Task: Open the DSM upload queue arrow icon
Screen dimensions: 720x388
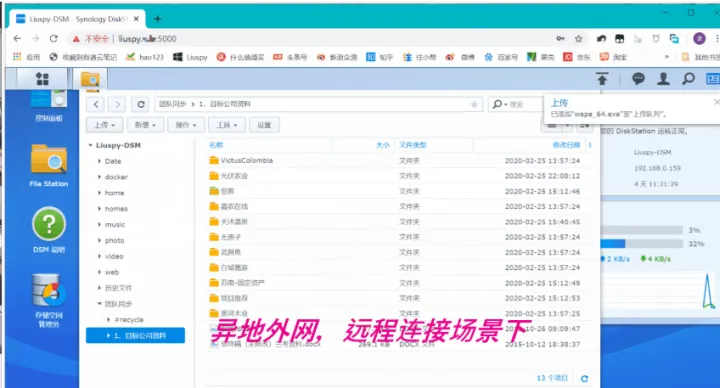Action: tap(602, 79)
